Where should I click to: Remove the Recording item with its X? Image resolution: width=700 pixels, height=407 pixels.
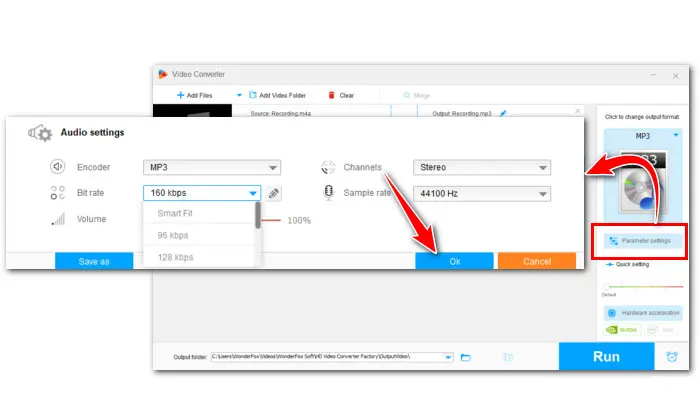click(578, 111)
